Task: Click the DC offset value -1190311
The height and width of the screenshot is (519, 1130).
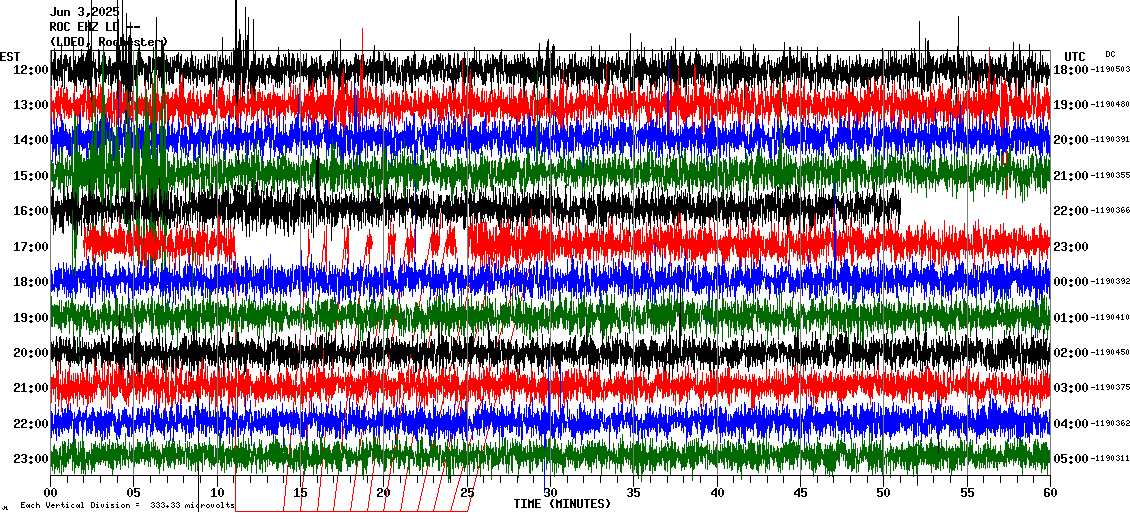Action: pos(1109,459)
